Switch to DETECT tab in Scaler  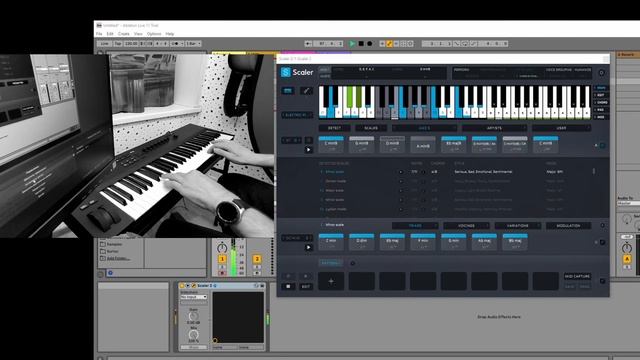click(334, 128)
